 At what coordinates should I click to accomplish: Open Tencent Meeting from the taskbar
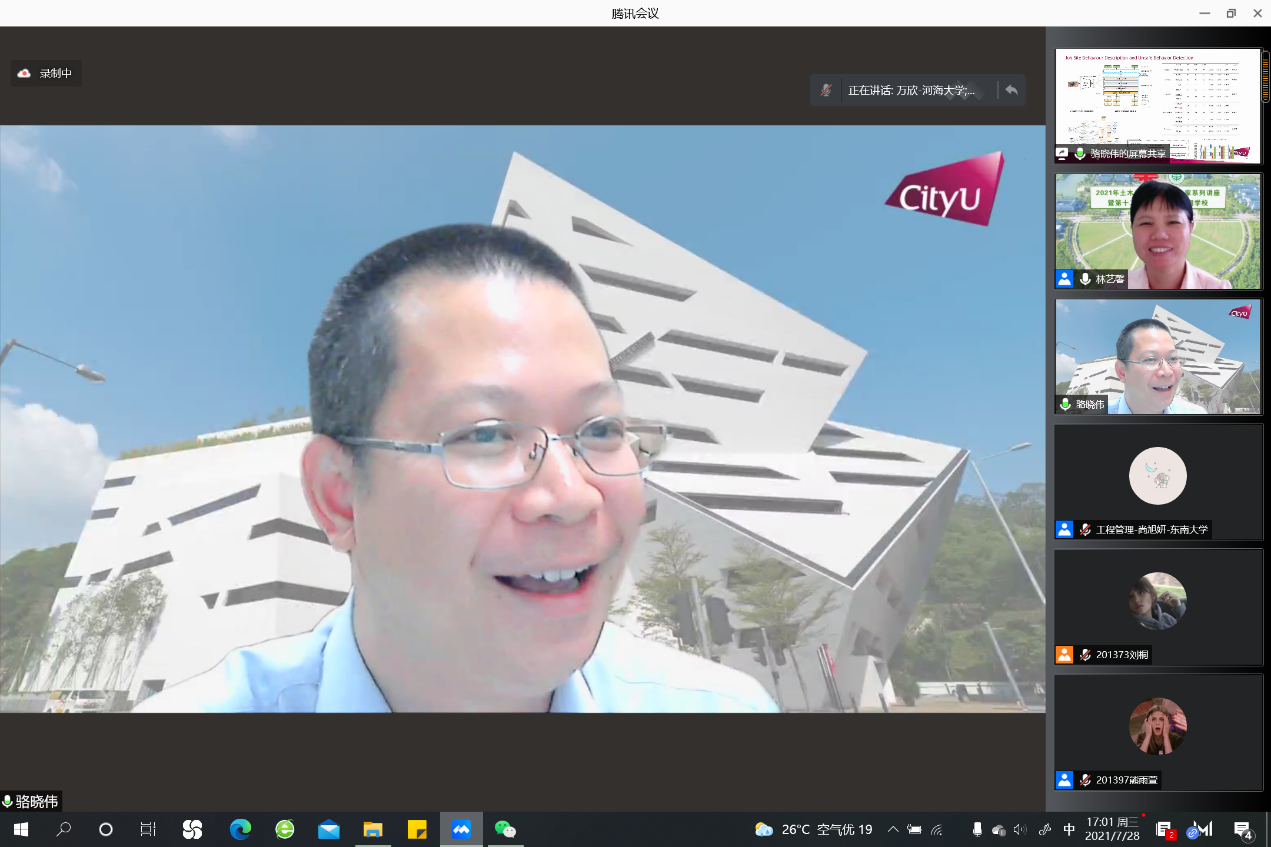tap(461, 829)
